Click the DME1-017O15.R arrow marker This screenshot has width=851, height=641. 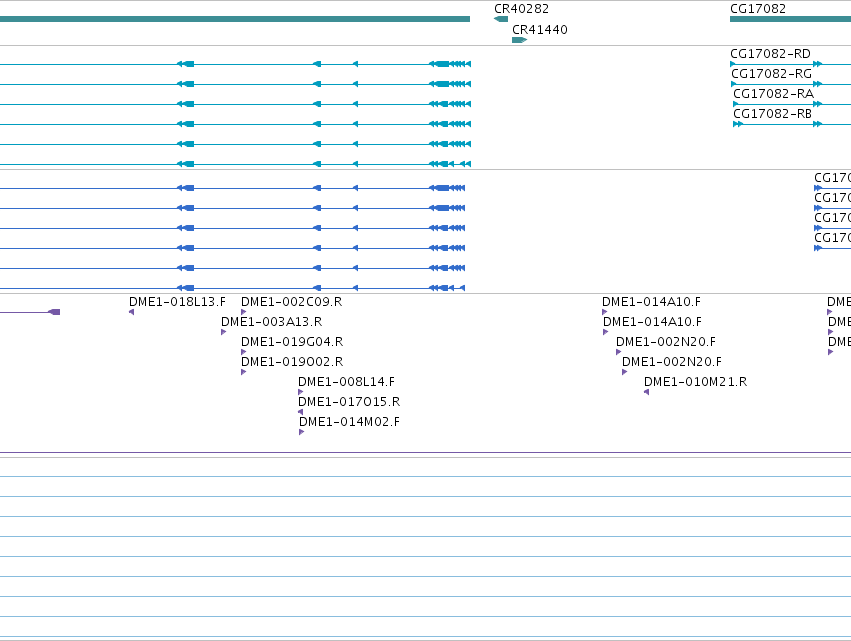point(301,412)
